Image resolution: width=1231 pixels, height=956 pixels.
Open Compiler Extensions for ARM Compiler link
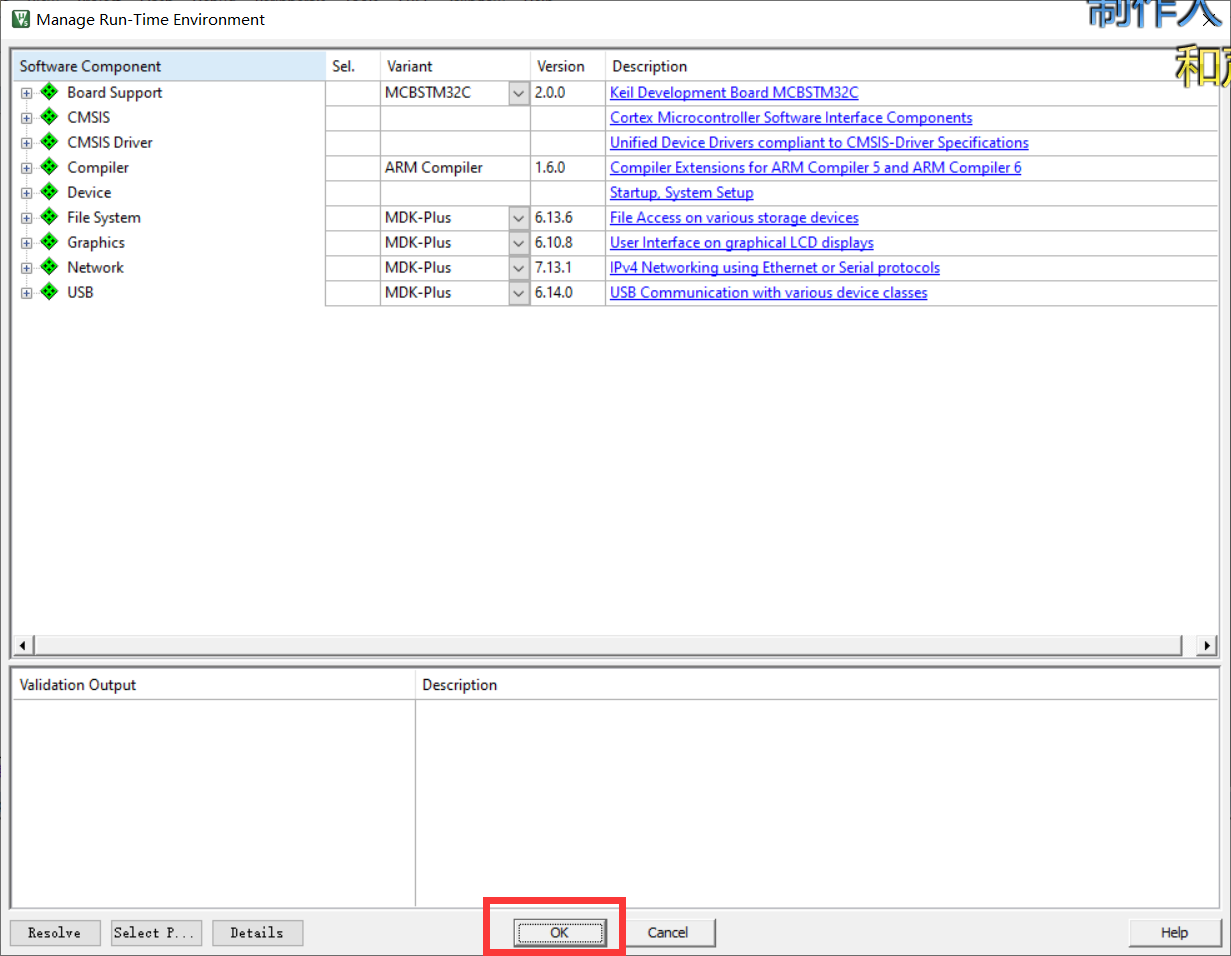(x=816, y=167)
